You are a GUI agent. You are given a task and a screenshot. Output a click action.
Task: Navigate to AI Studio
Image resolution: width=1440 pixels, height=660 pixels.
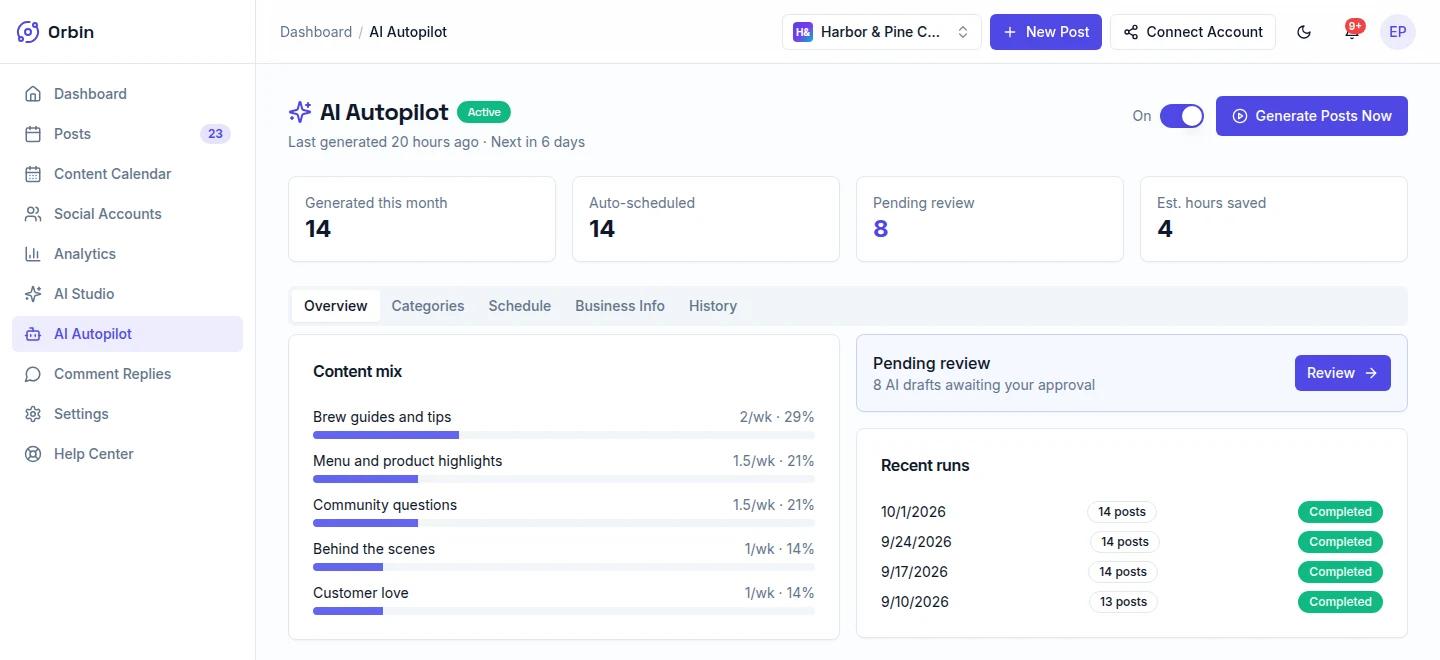pos(127,294)
